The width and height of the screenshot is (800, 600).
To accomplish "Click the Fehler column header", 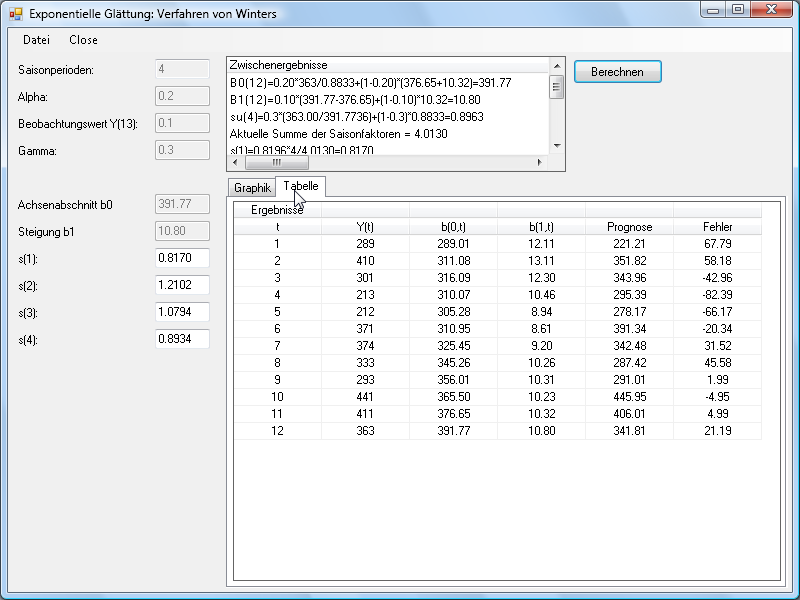I will point(717,227).
